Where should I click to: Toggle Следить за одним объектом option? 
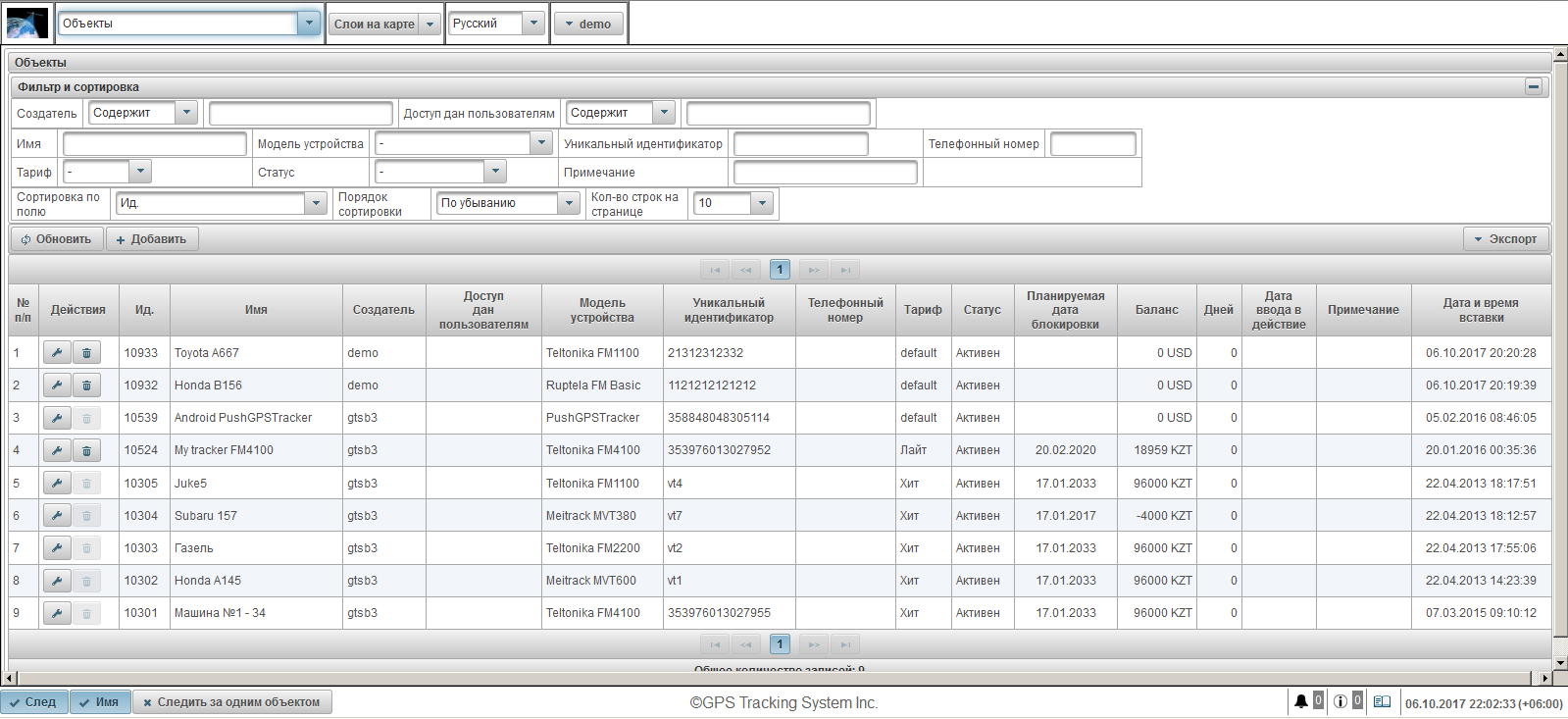pos(232,702)
